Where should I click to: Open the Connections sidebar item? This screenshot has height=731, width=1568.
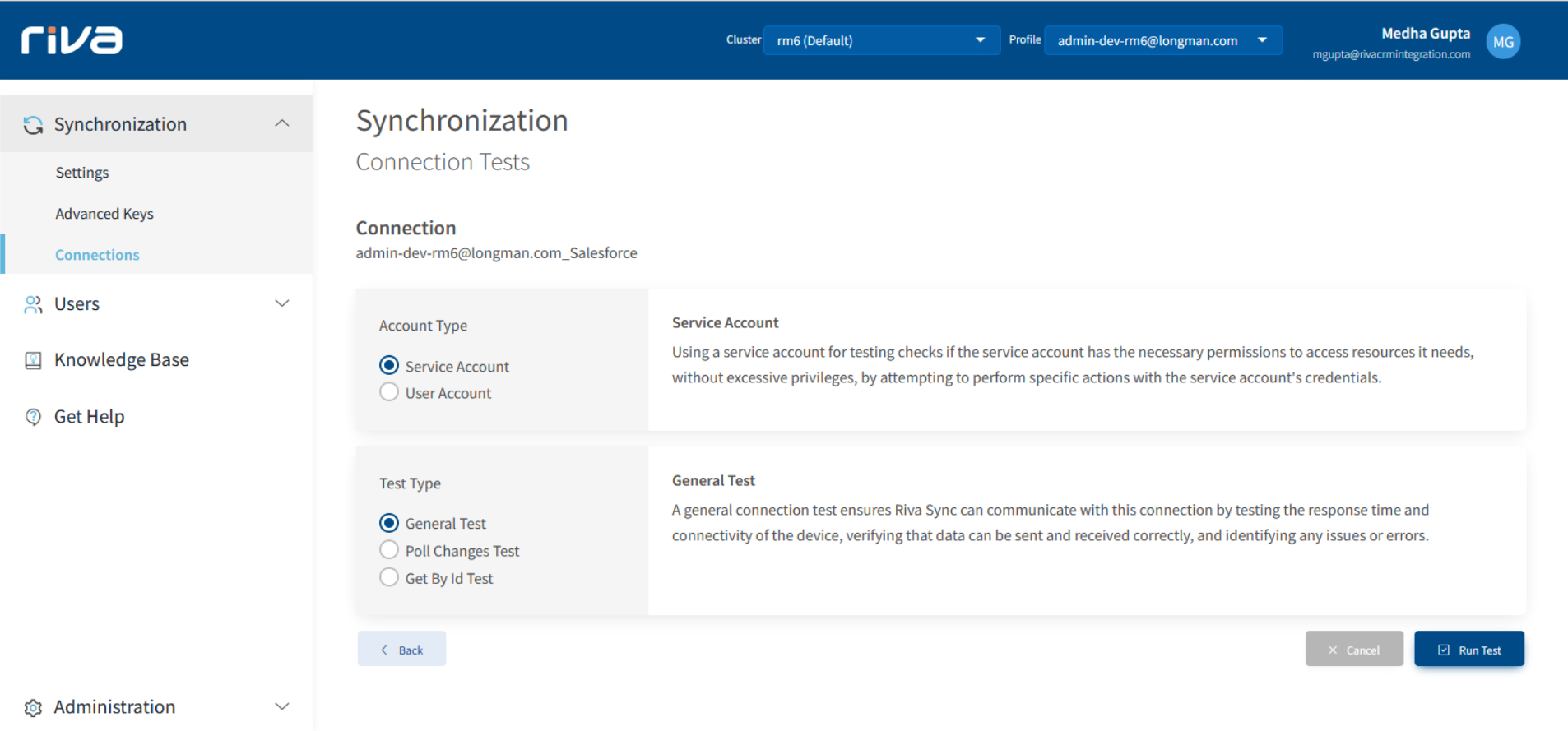tap(97, 255)
